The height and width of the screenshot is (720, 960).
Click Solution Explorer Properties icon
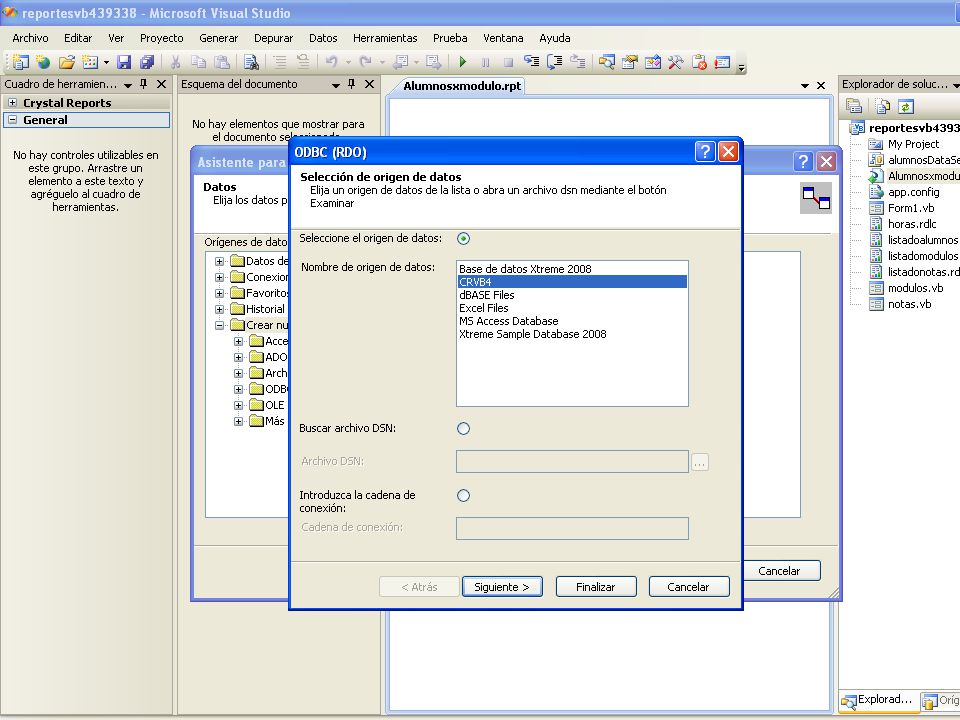tap(854, 106)
